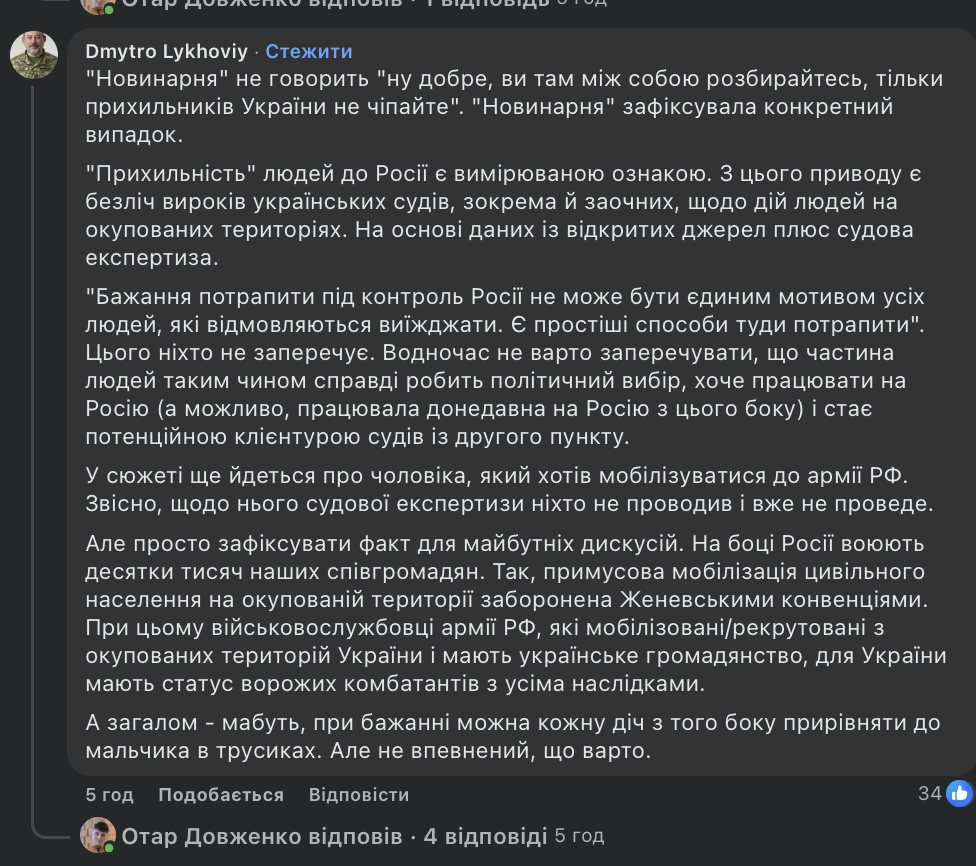Image resolution: width=976 pixels, height=866 pixels.
Task: Follow the author via the Стежити link
Action: [x=309, y=51]
